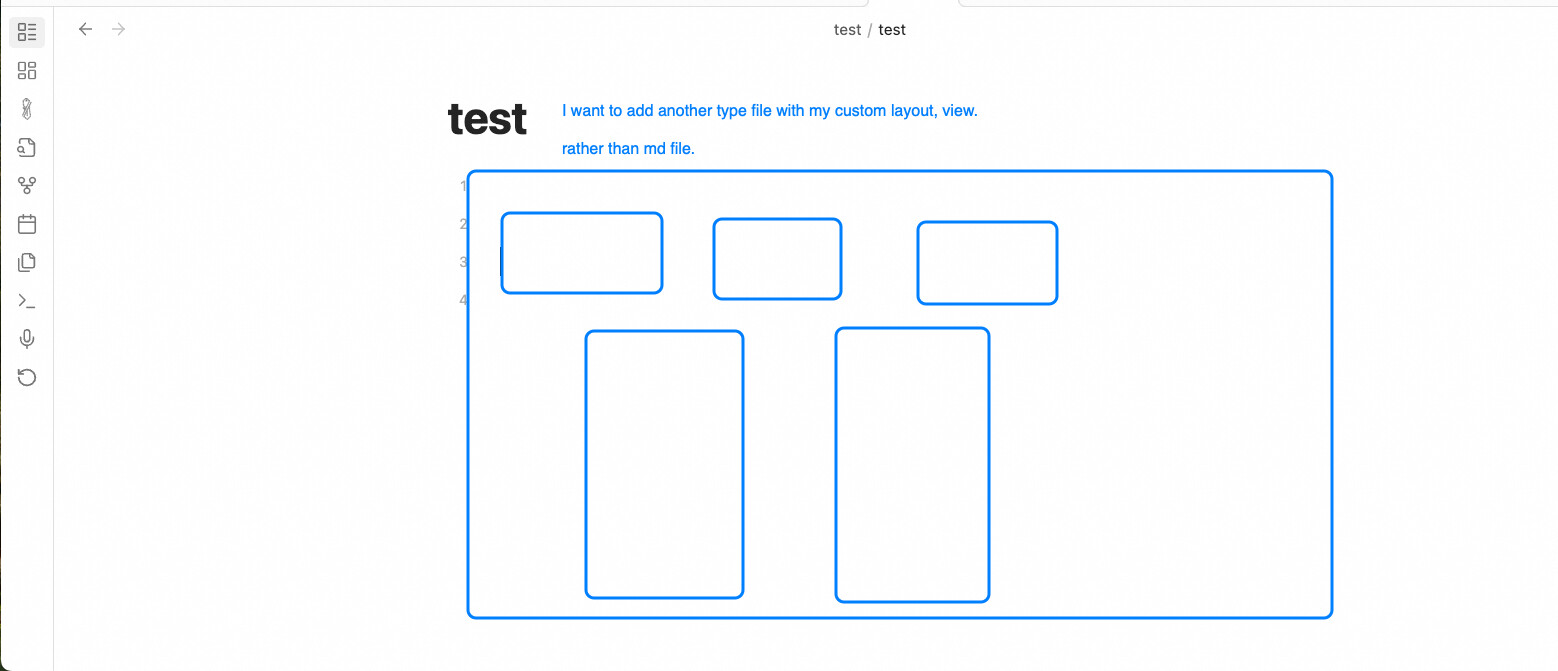Click the bold "test" note title
The width and height of the screenshot is (1558, 671).
(487, 119)
